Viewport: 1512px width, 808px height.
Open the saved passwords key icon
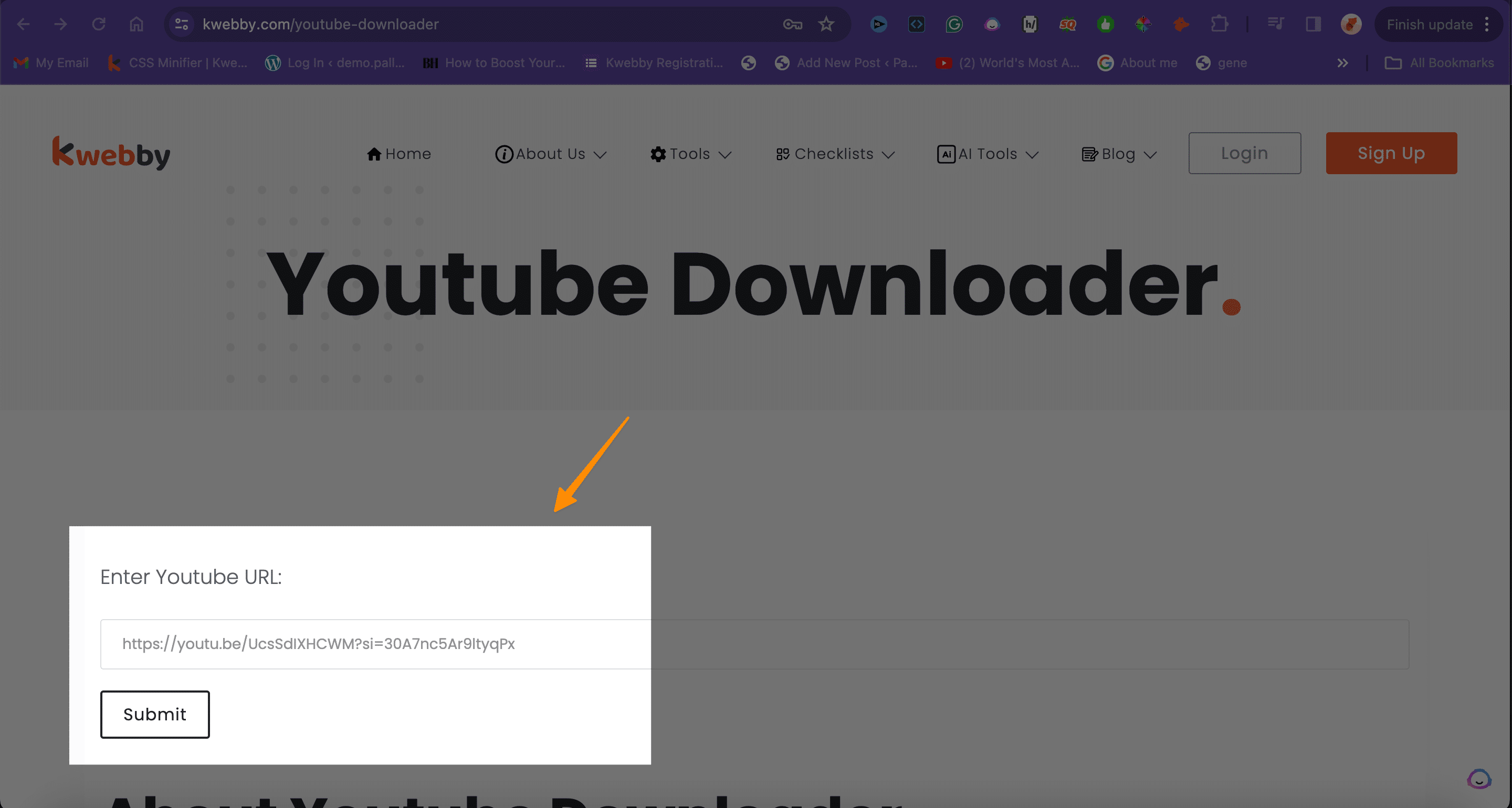pos(792,24)
